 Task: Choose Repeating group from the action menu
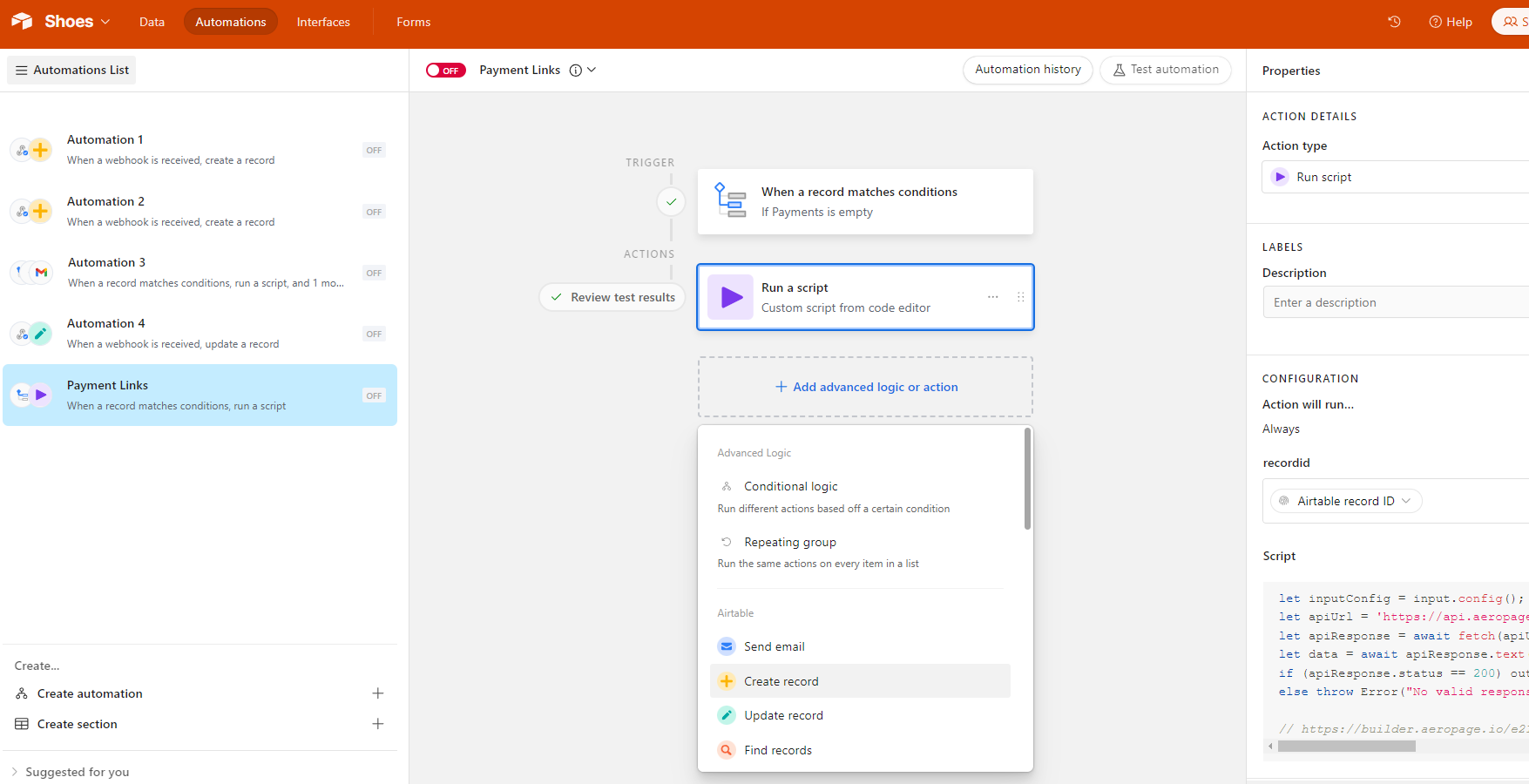click(861, 552)
